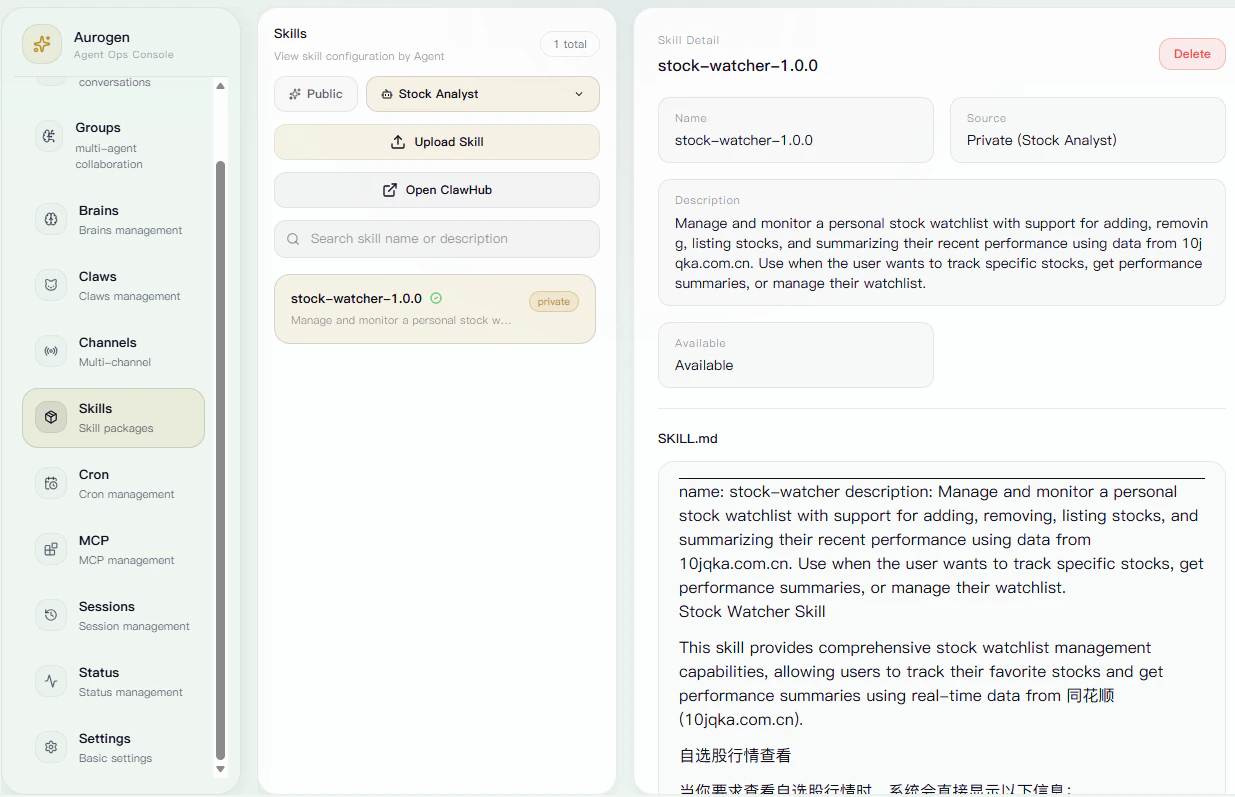Screen dimensions: 1235x797
Task: Expand the Stock Analyst agent dropdown
Action: pyautogui.click(x=483, y=94)
